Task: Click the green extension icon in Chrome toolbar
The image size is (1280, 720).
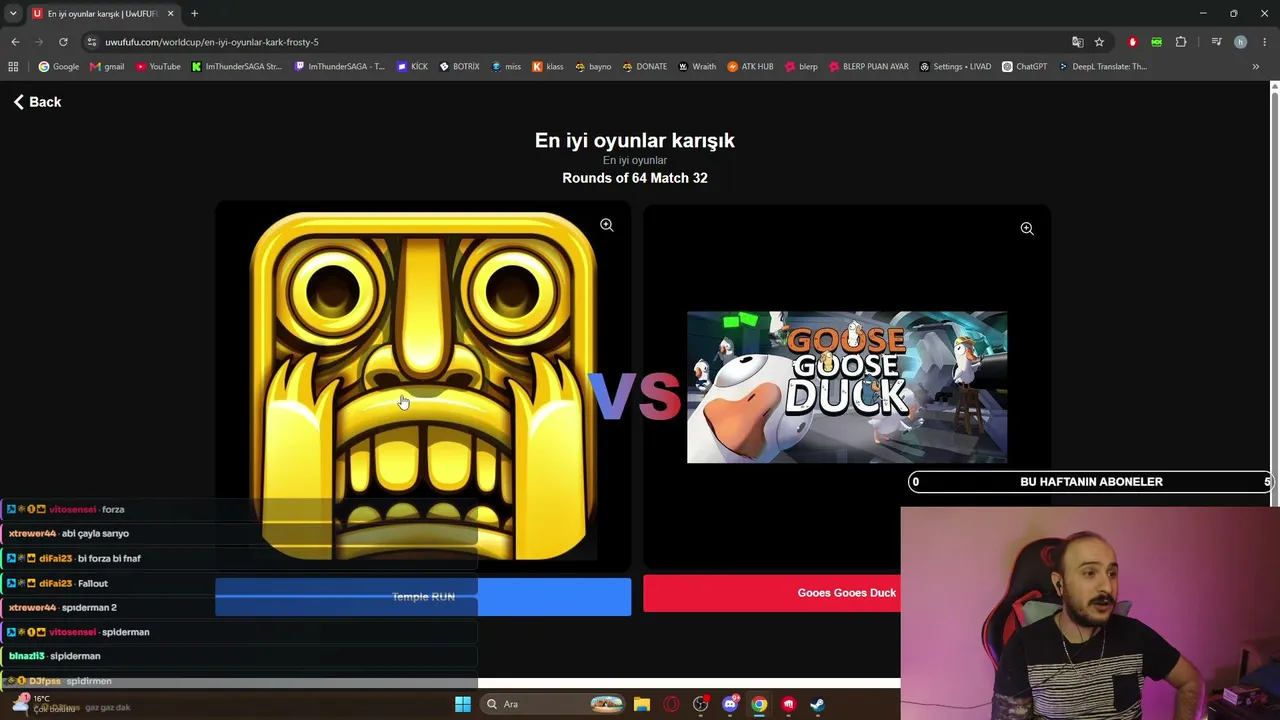Action: click(x=1157, y=42)
